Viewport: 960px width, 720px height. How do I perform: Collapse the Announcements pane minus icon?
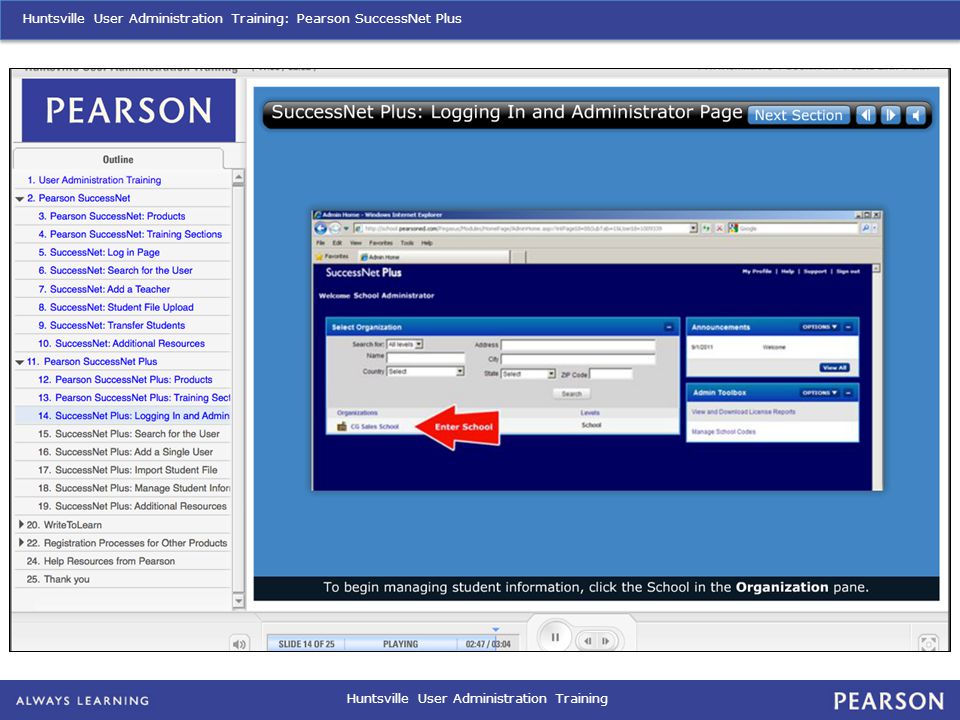[x=849, y=327]
